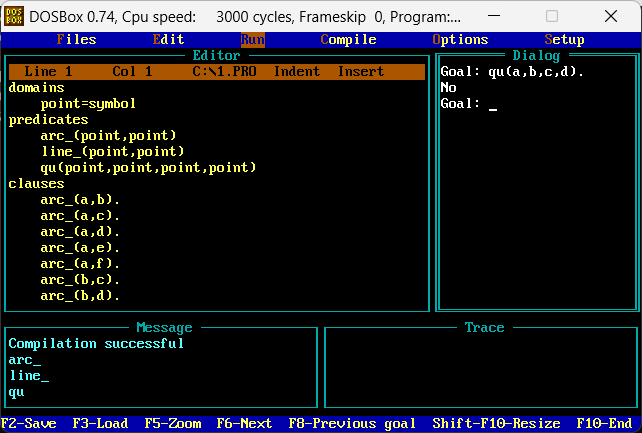Click F8-Previous goal in bottom bar

coord(352,423)
